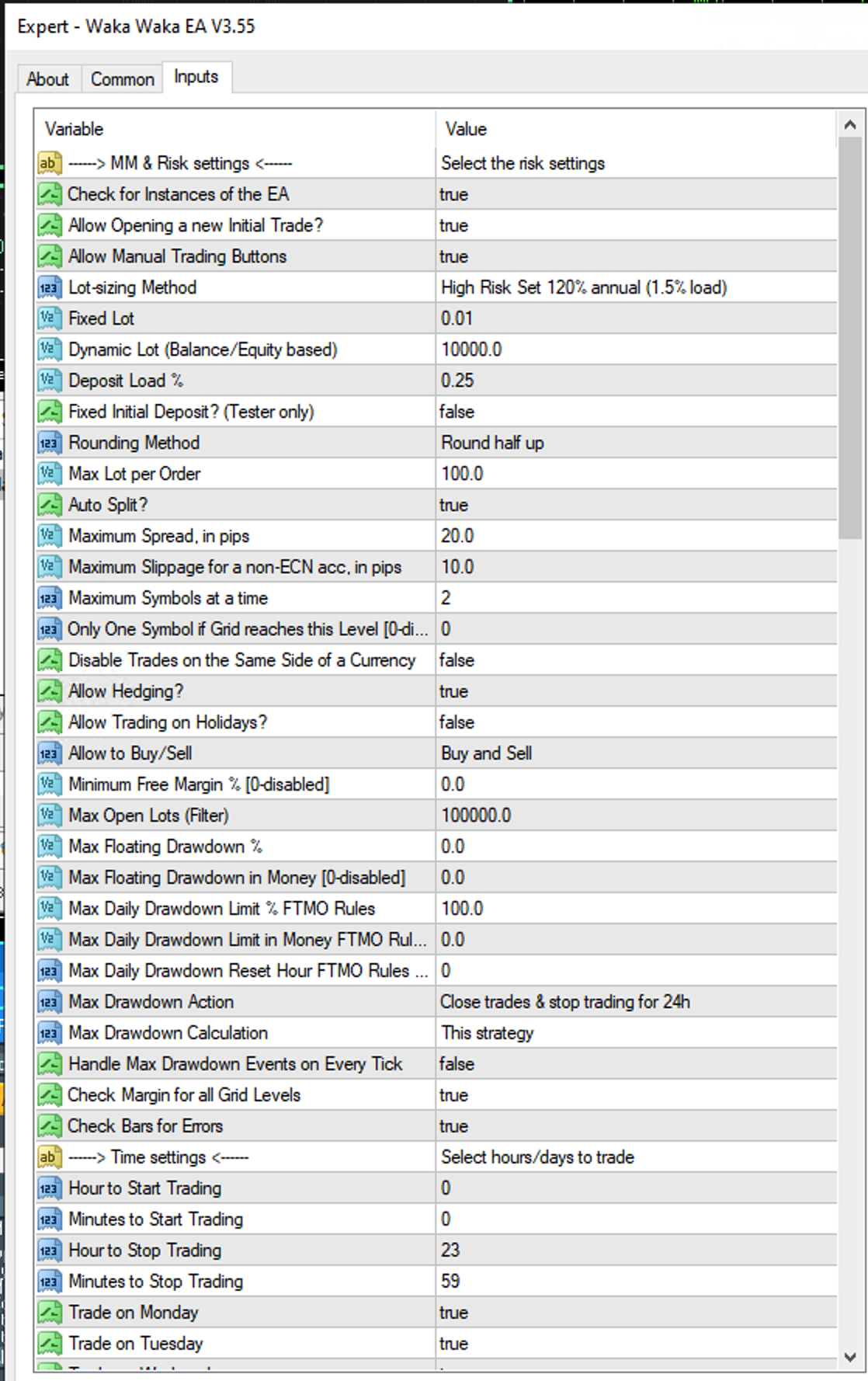Select the 'Trade on Tuesday' row label

[136, 1344]
